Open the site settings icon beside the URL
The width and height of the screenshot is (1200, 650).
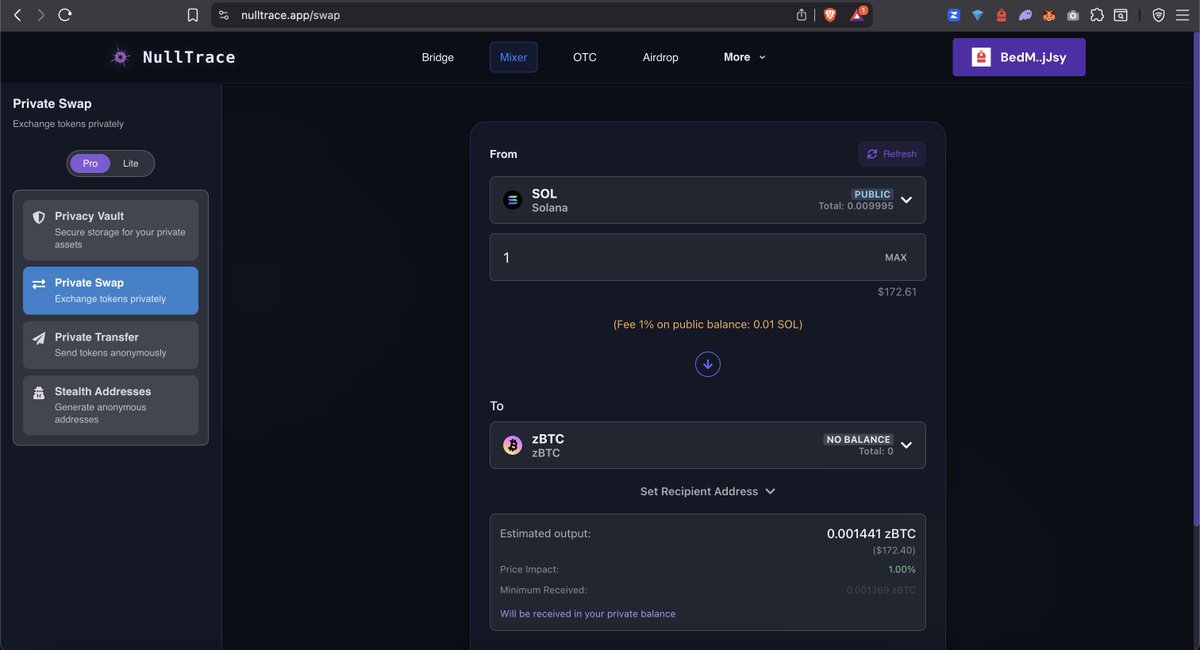coord(224,15)
